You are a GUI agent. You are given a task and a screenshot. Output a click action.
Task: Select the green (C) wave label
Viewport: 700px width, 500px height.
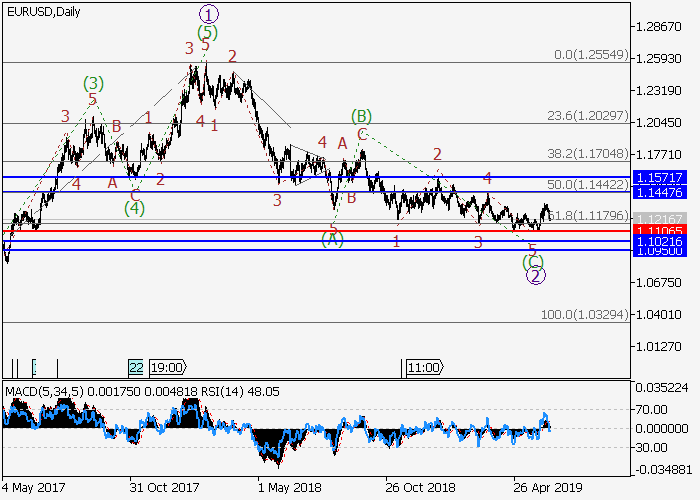tap(533, 262)
